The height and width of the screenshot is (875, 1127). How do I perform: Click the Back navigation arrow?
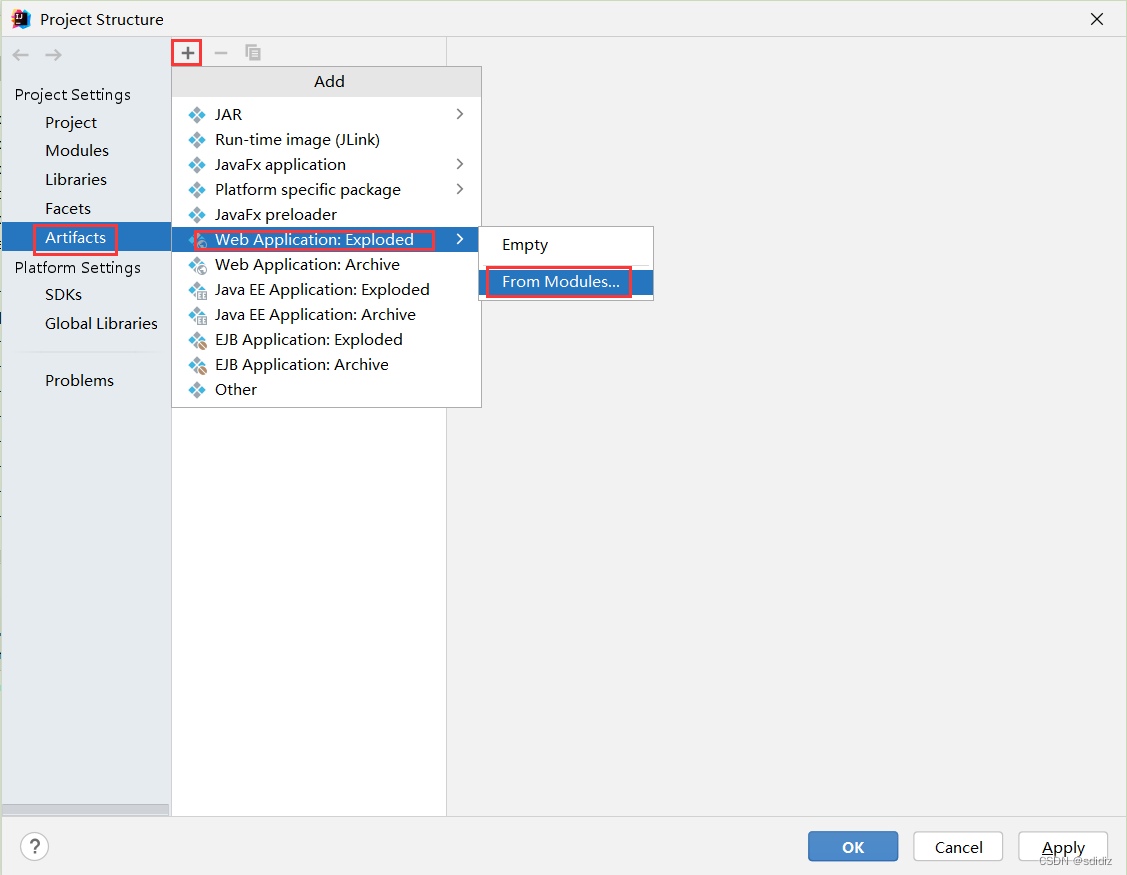[x=21, y=55]
